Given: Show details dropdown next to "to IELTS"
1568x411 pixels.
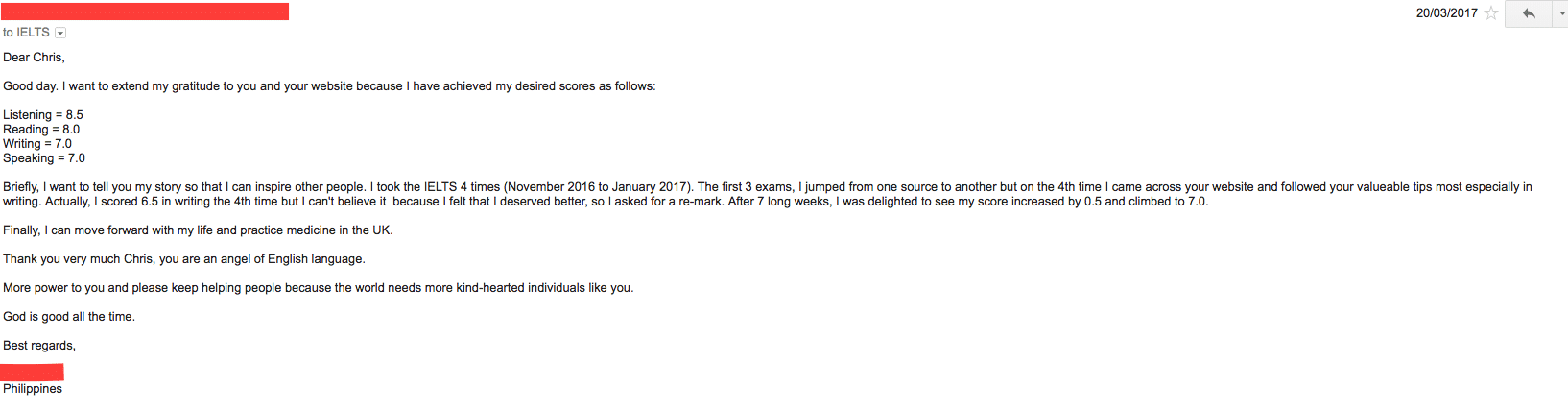Looking at the screenshot, I should tap(60, 33).
